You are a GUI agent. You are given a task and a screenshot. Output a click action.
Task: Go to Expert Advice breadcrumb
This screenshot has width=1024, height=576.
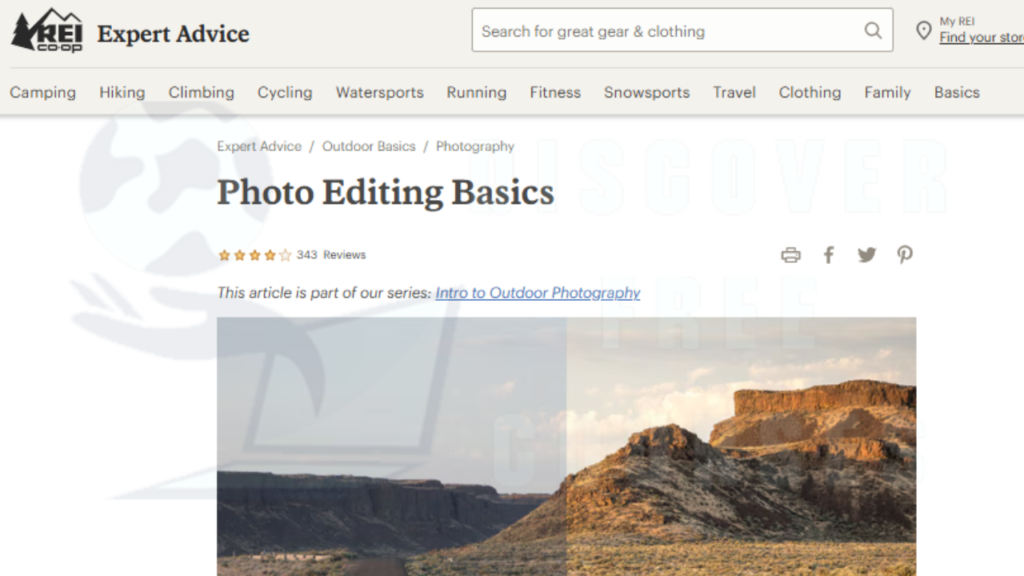pyautogui.click(x=259, y=146)
